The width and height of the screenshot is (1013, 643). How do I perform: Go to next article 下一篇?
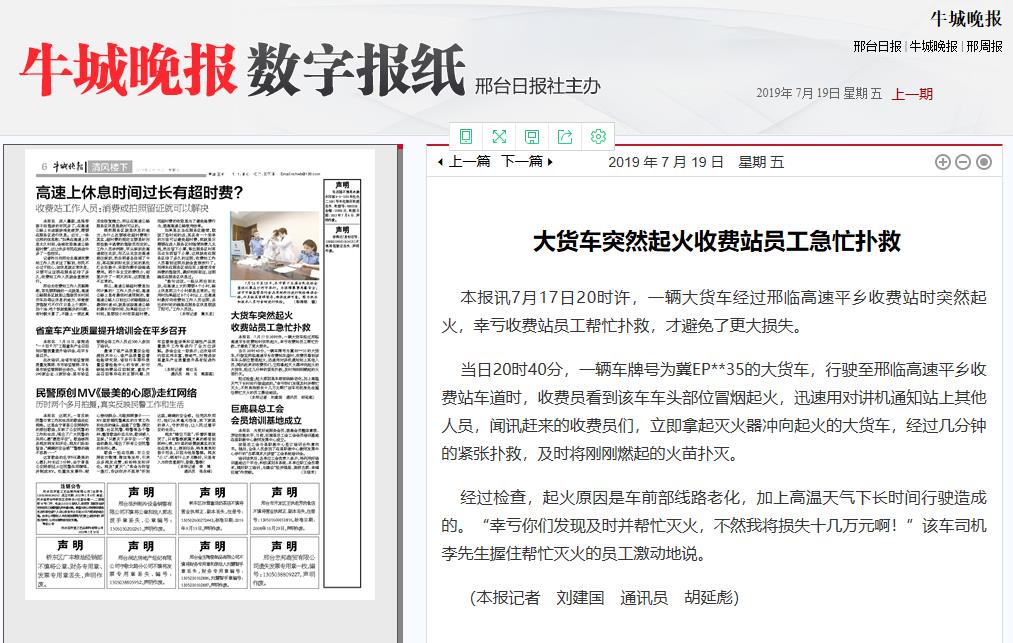527,162
